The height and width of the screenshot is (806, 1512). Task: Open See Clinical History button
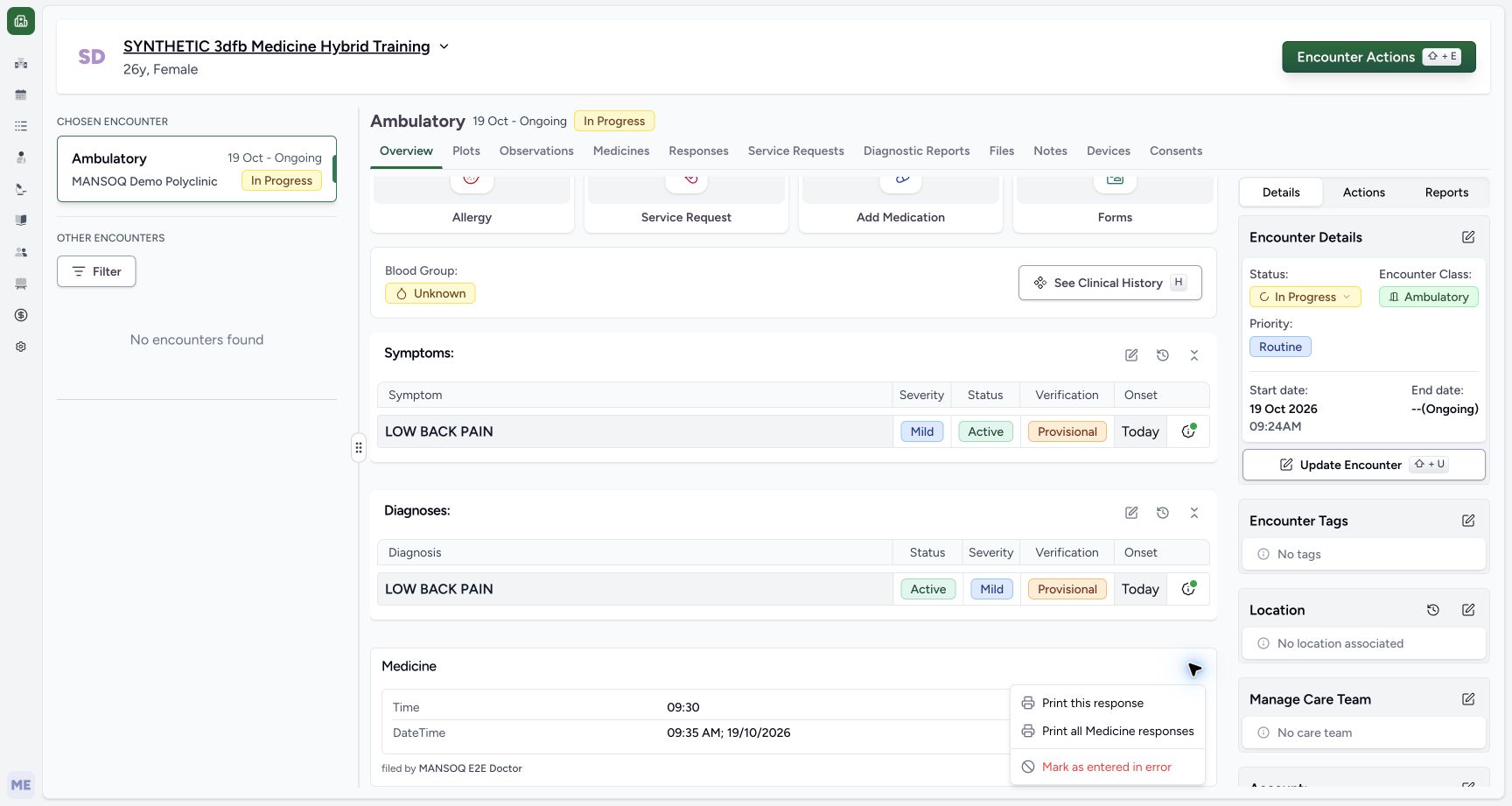tap(1110, 283)
